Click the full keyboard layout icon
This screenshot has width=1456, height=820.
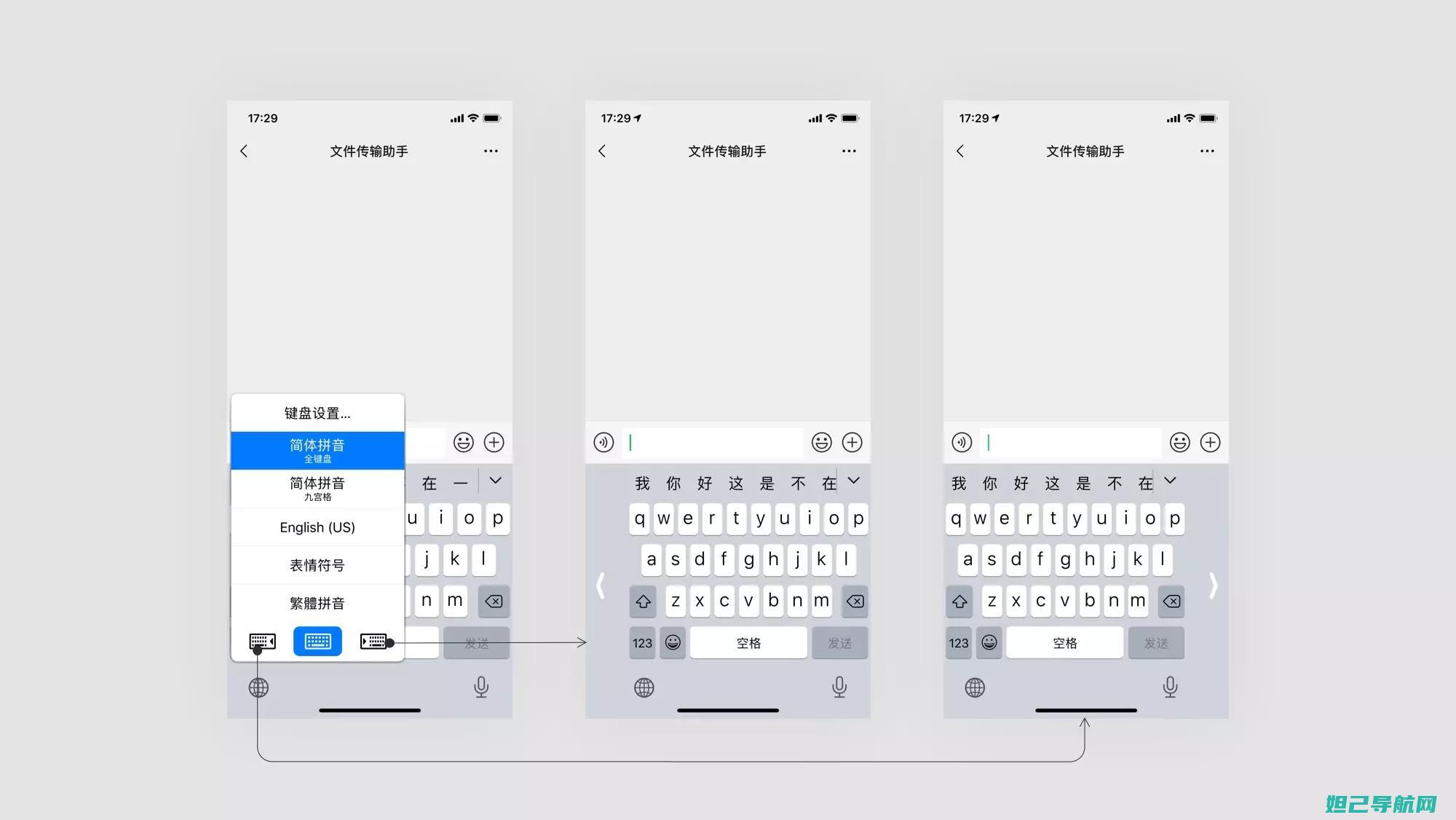(x=317, y=641)
